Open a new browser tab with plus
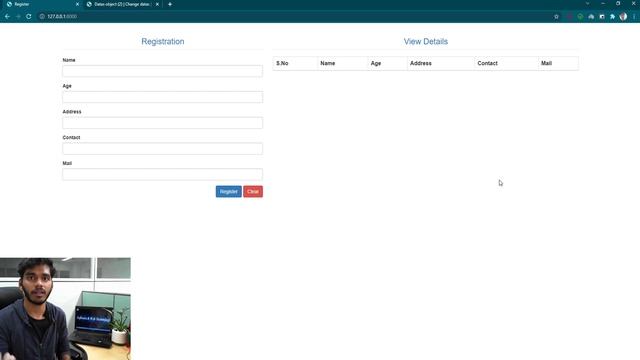This screenshot has width=640, height=360. (x=170, y=4)
